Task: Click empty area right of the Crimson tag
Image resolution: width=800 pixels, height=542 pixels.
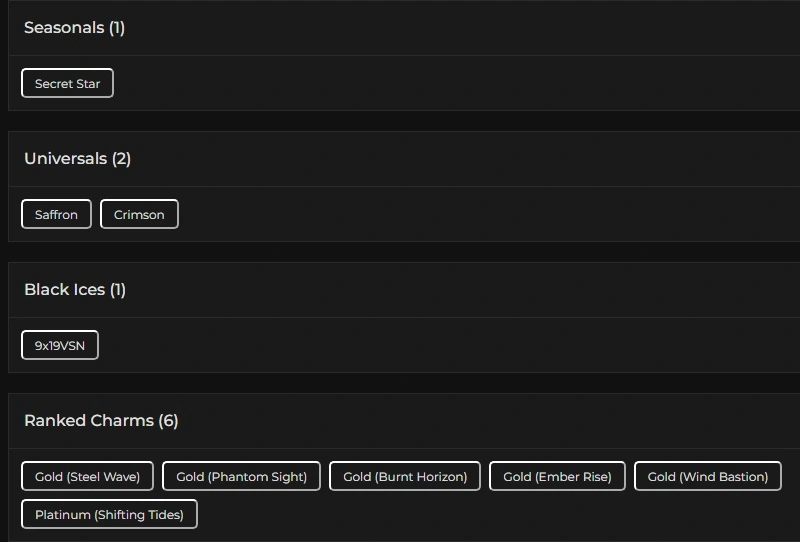Action: click(450, 214)
